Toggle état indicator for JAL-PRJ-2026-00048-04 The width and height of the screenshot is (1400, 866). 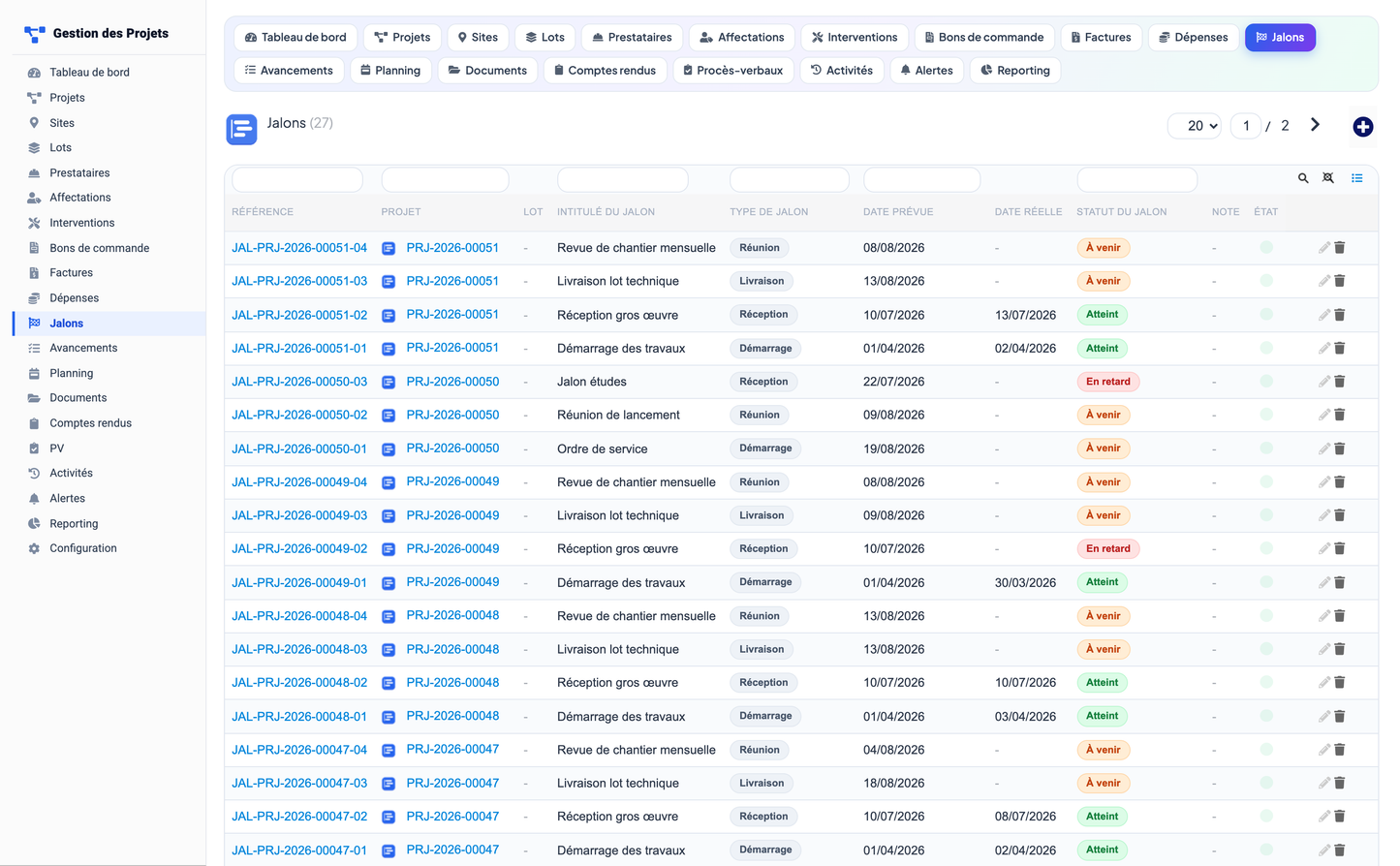point(1266,616)
